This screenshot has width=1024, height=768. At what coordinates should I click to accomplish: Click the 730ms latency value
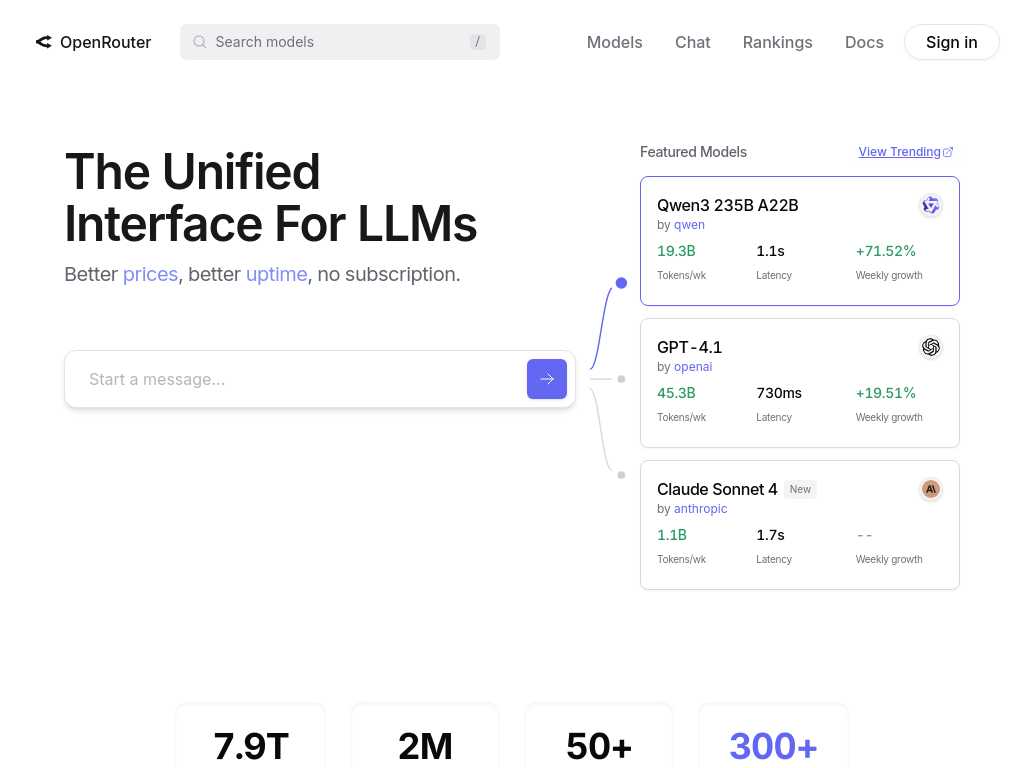(778, 392)
